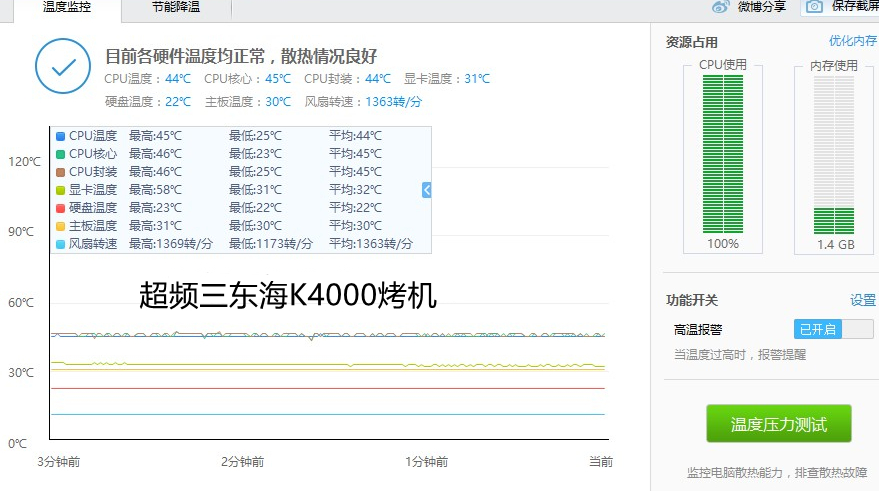
Task: Click the blue CPU温度 legend swatch
Action: 61,136
